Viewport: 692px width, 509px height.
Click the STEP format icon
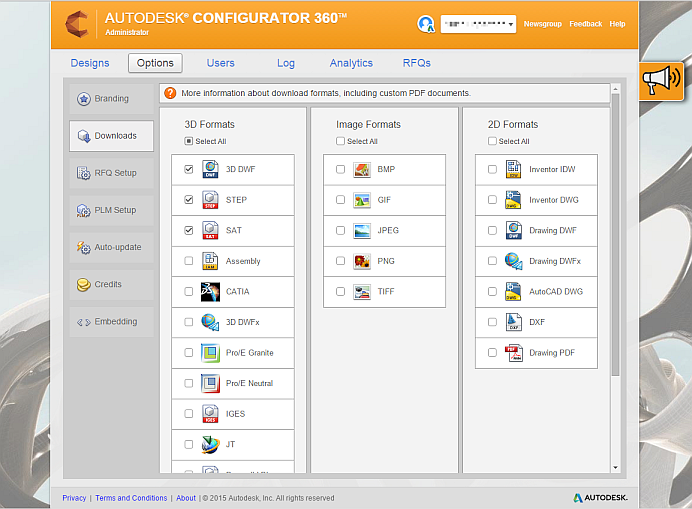[211, 200]
